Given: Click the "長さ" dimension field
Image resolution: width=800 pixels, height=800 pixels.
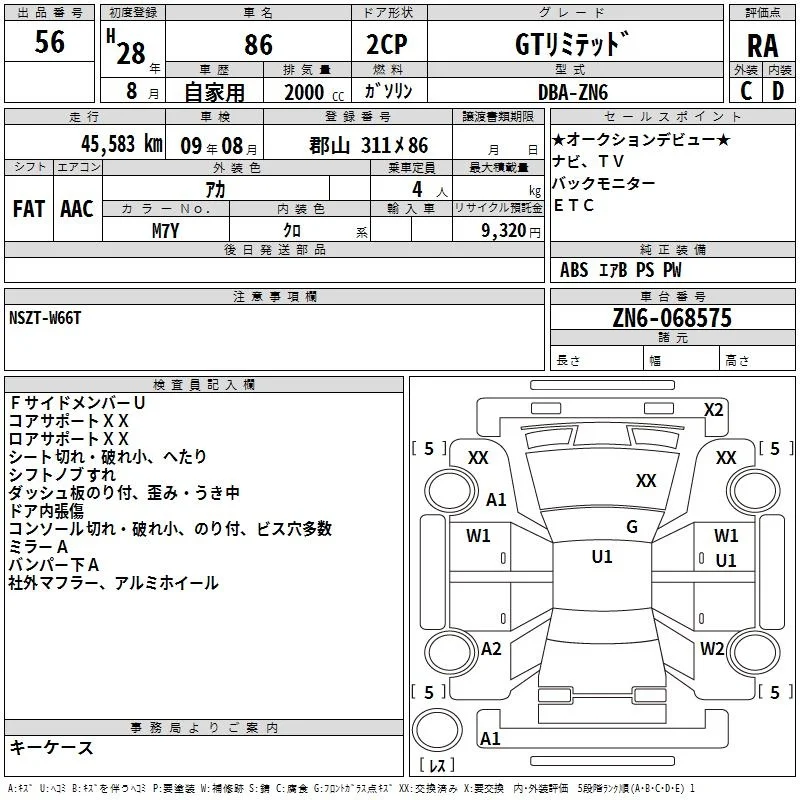Looking at the screenshot, I should coord(596,360).
